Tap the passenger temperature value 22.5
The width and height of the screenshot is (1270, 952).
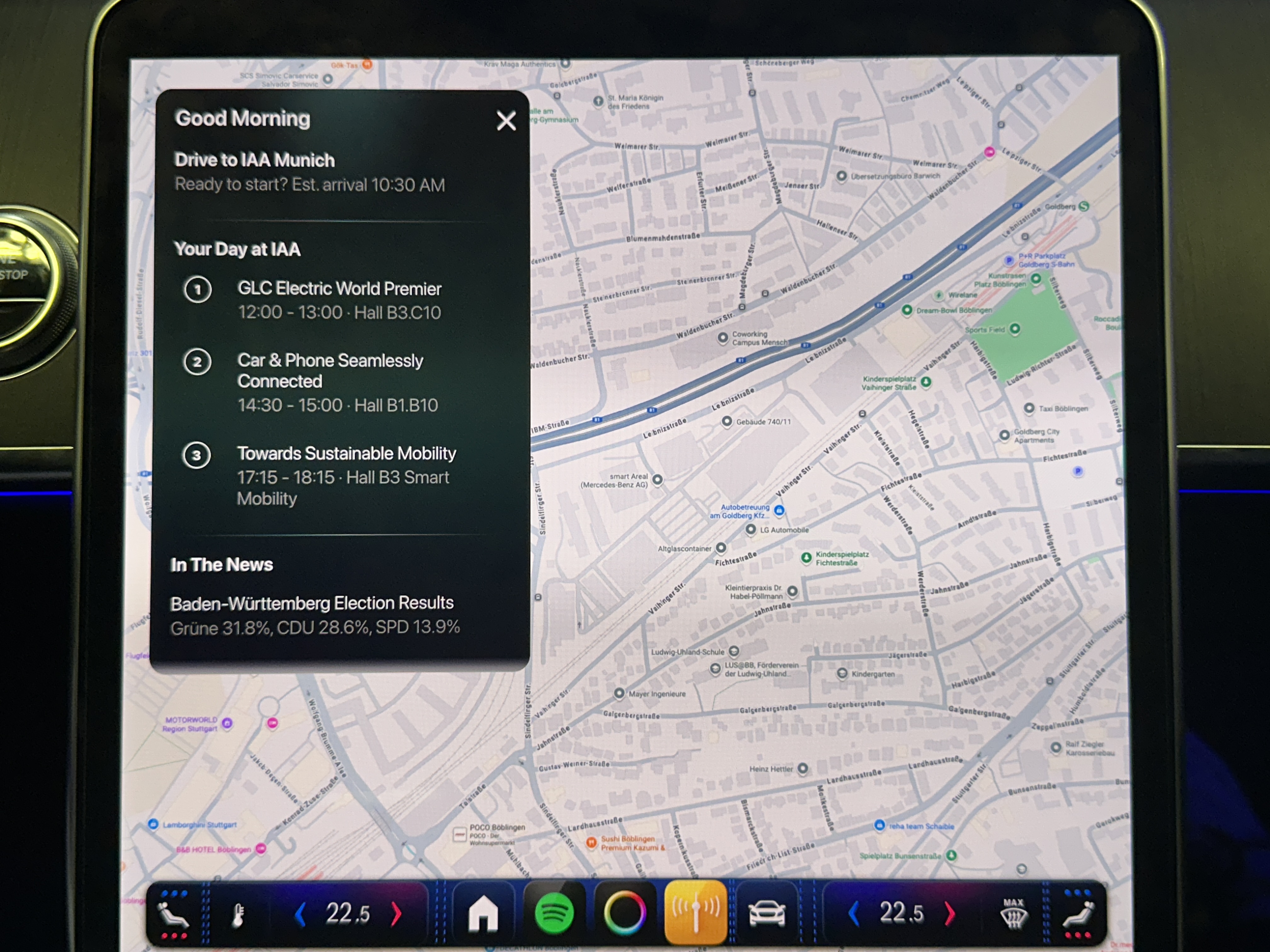pos(902,912)
